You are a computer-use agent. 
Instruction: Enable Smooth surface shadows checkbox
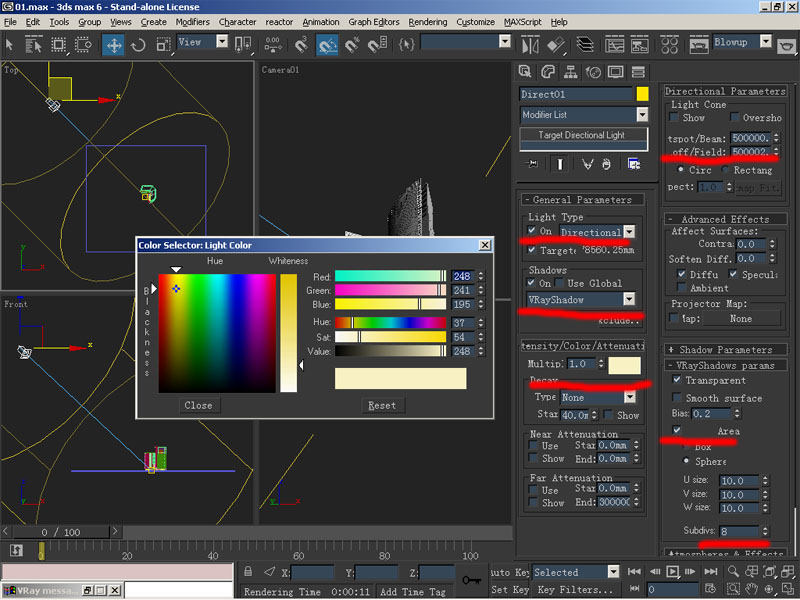click(x=677, y=398)
